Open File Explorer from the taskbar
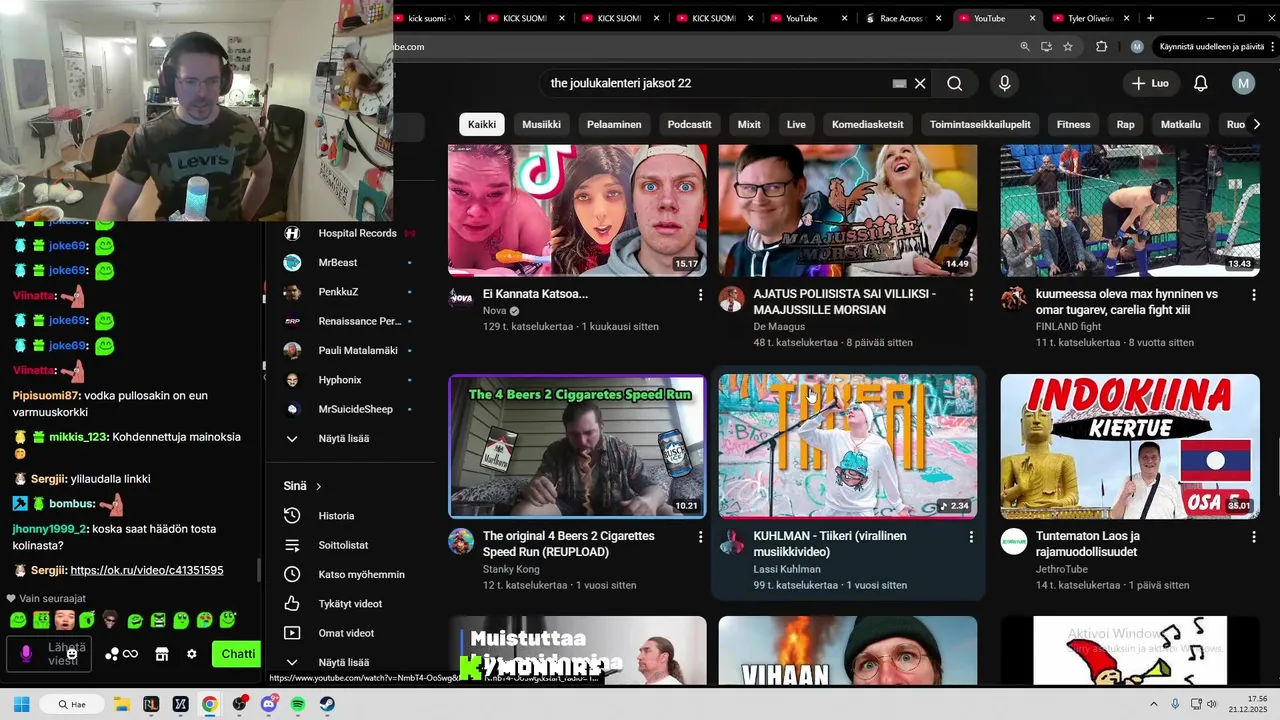1280x720 pixels. click(x=121, y=704)
